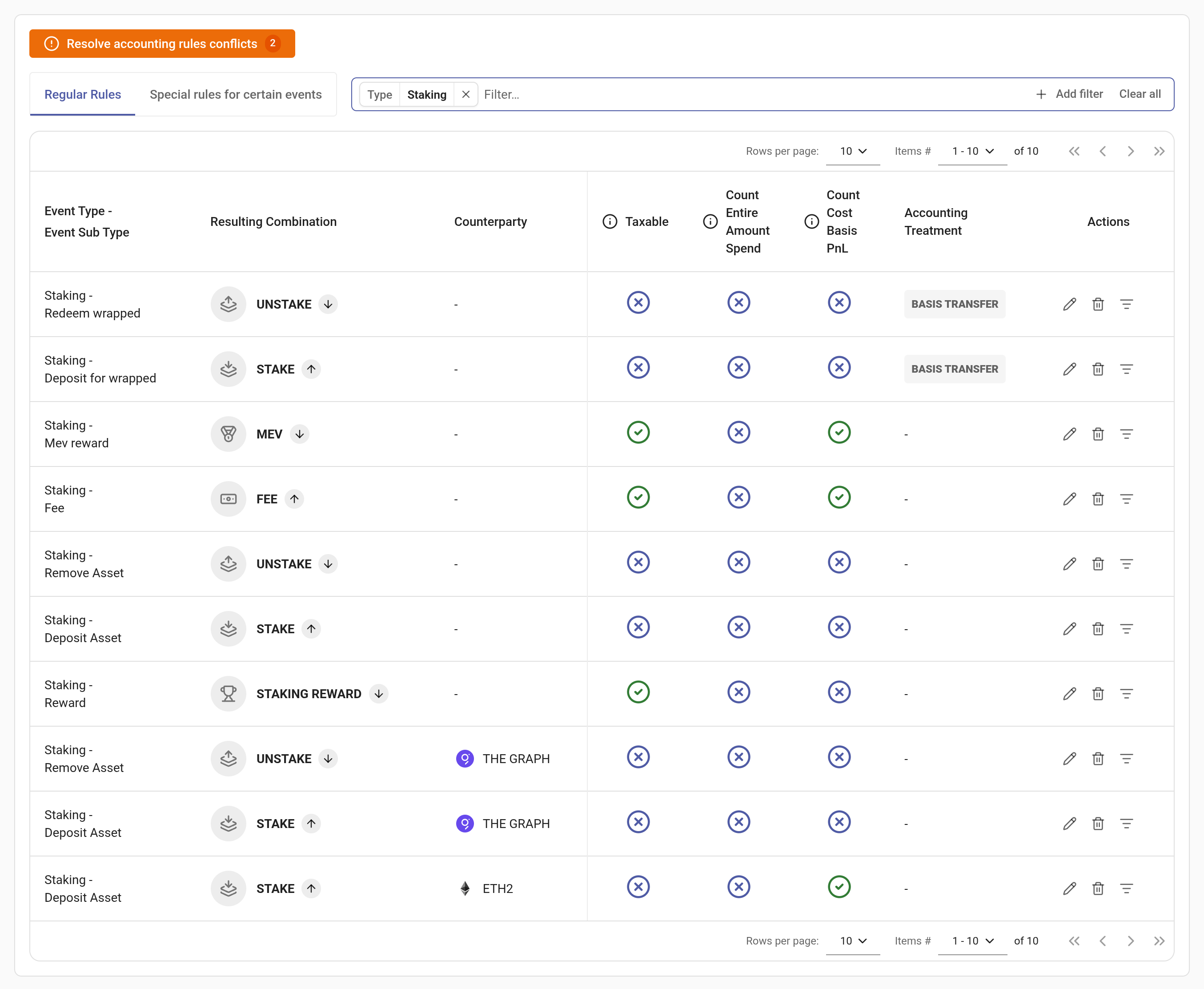Open filter icon in Mev reward row
Screen dimensions: 1204x989
point(1126,434)
